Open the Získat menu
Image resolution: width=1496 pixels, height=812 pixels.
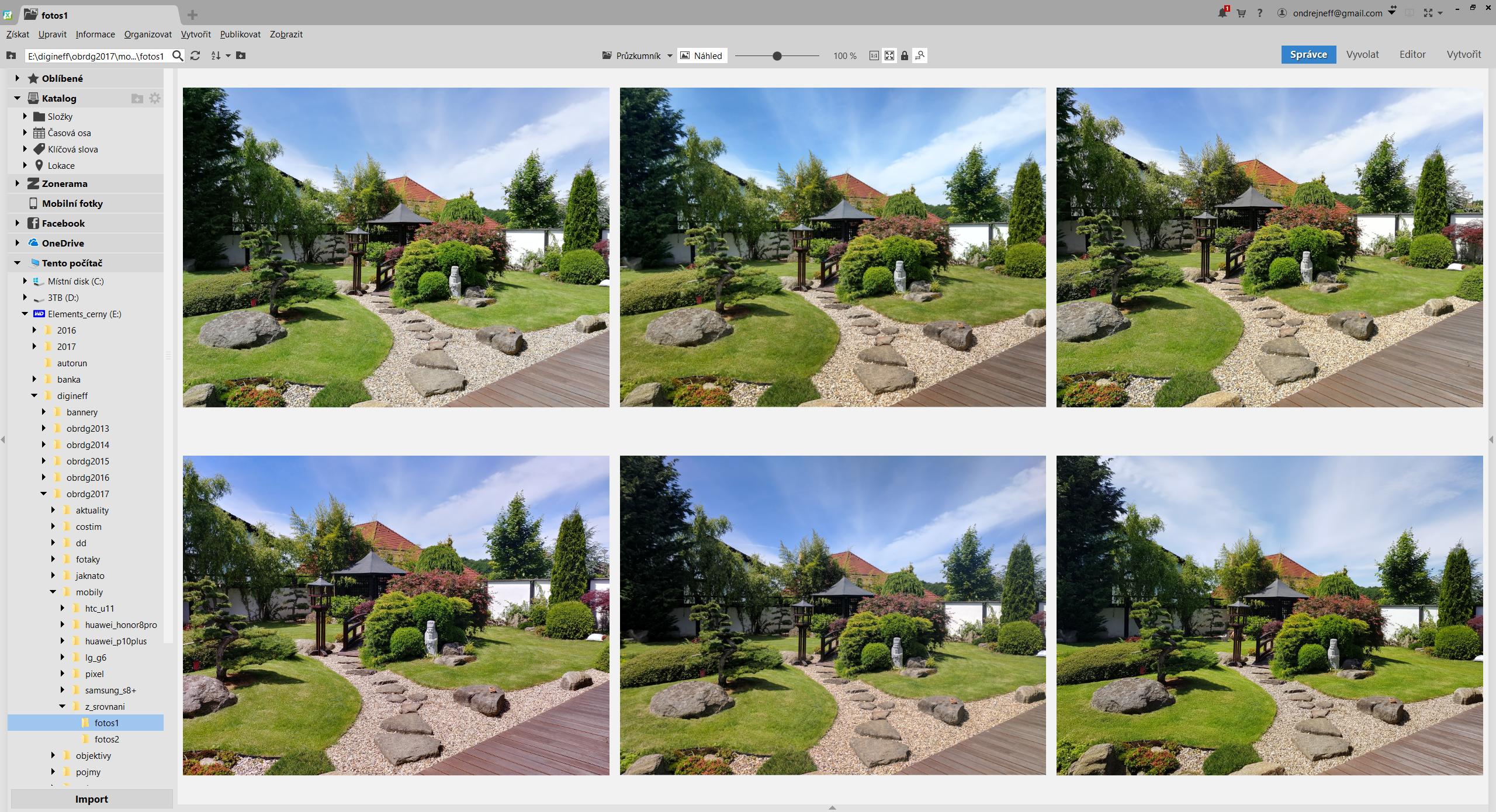tap(18, 34)
